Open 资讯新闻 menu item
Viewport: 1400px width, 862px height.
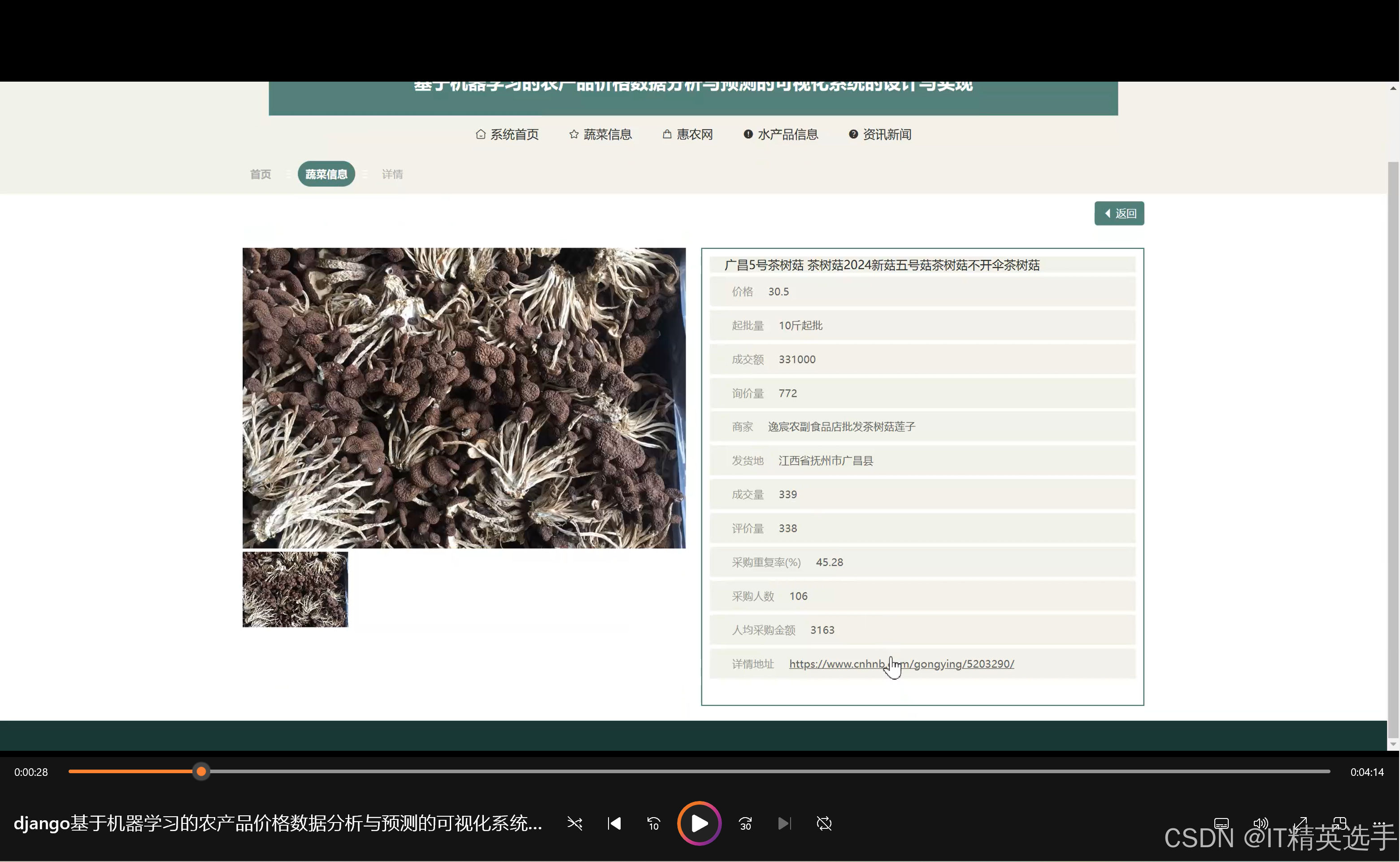point(880,135)
